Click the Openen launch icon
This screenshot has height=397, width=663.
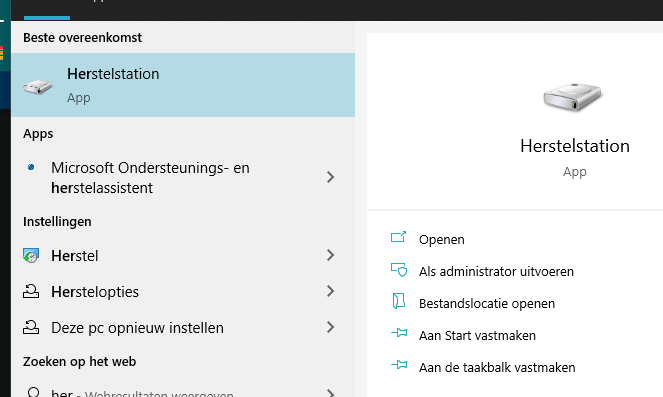point(398,237)
